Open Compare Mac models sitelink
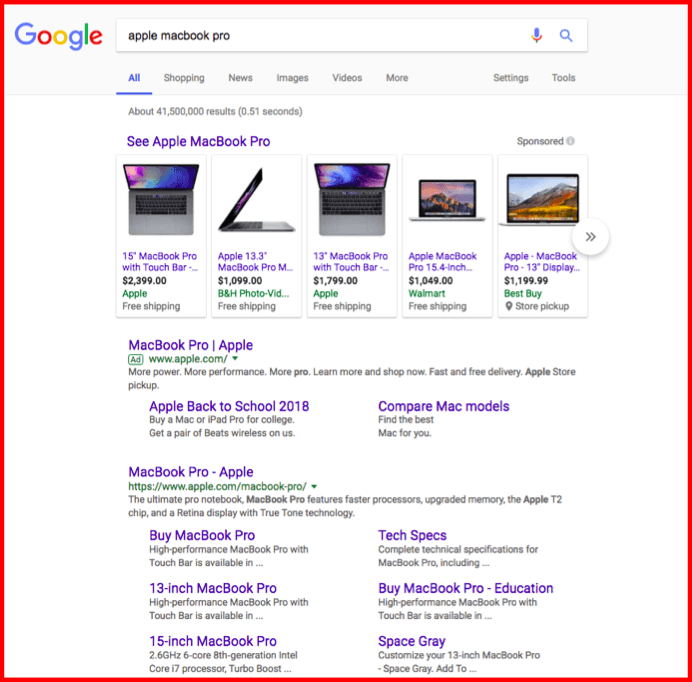 pos(444,406)
